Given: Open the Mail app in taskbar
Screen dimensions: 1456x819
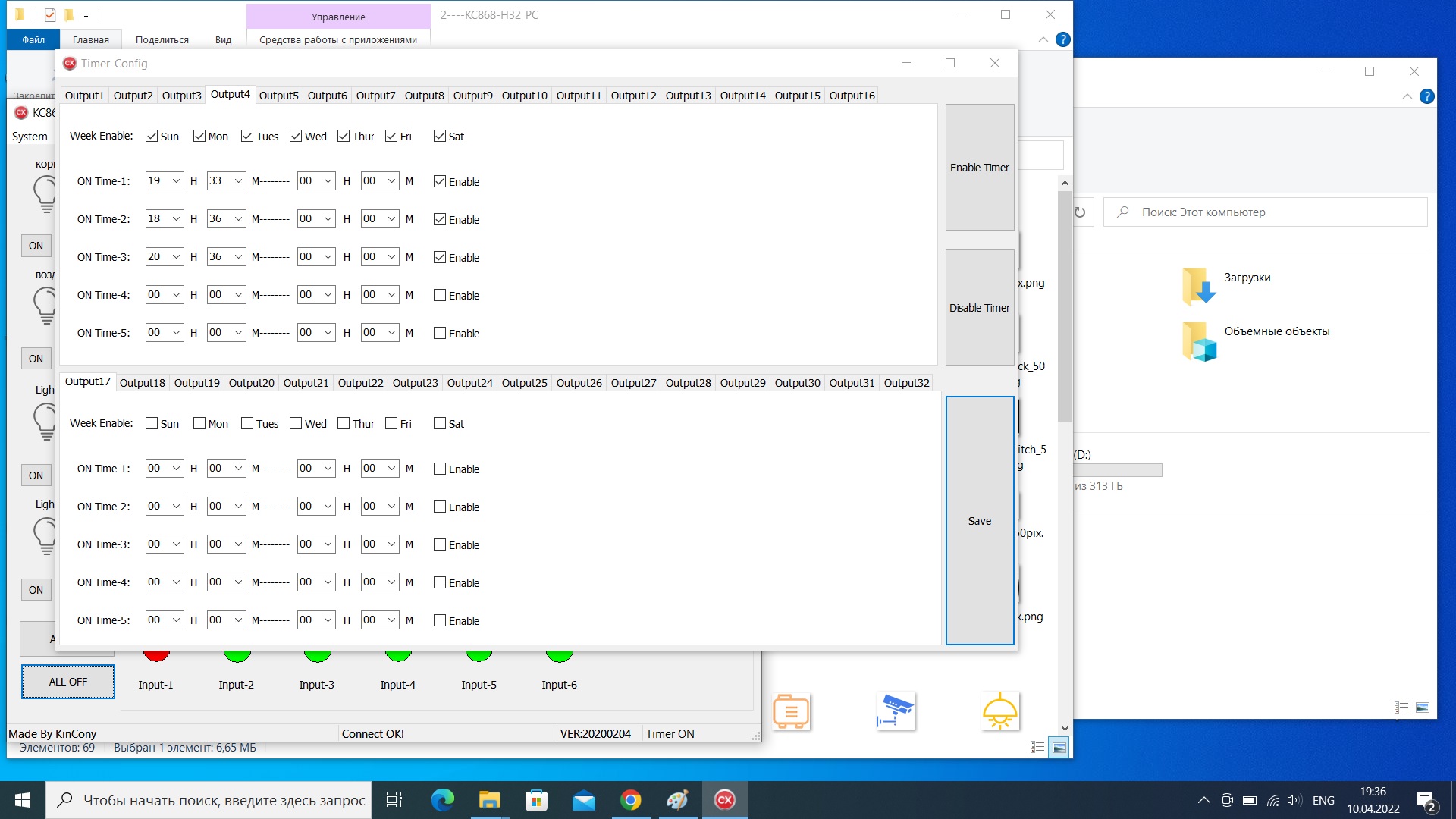Looking at the screenshot, I should [x=583, y=800].
